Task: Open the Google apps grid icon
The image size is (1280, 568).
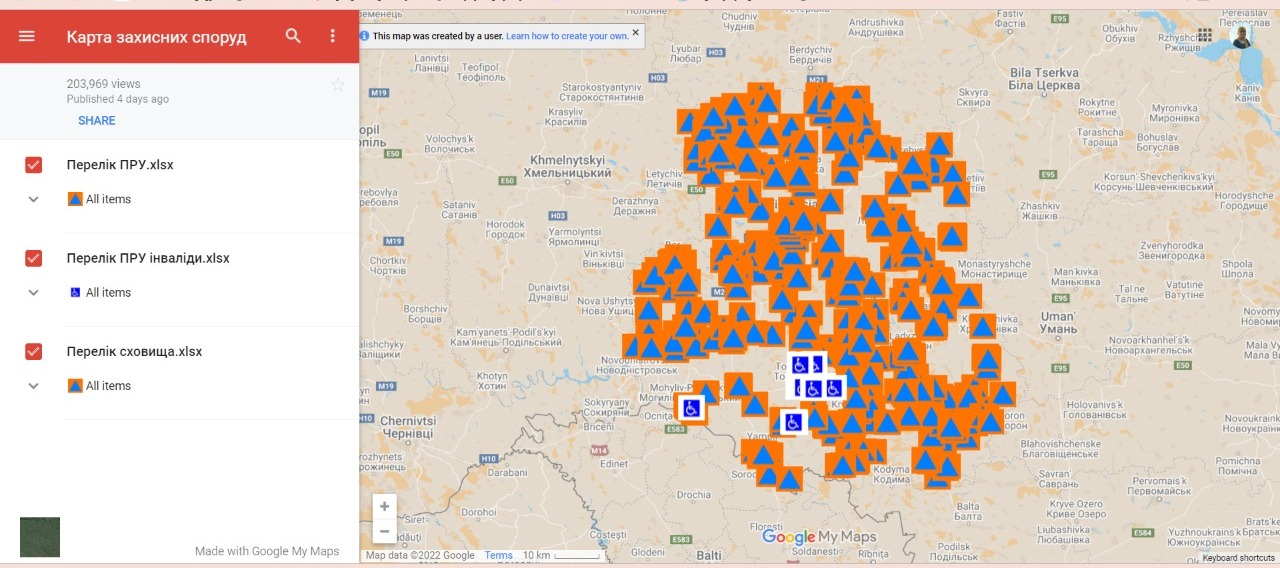Action: tap(1205, 36)
